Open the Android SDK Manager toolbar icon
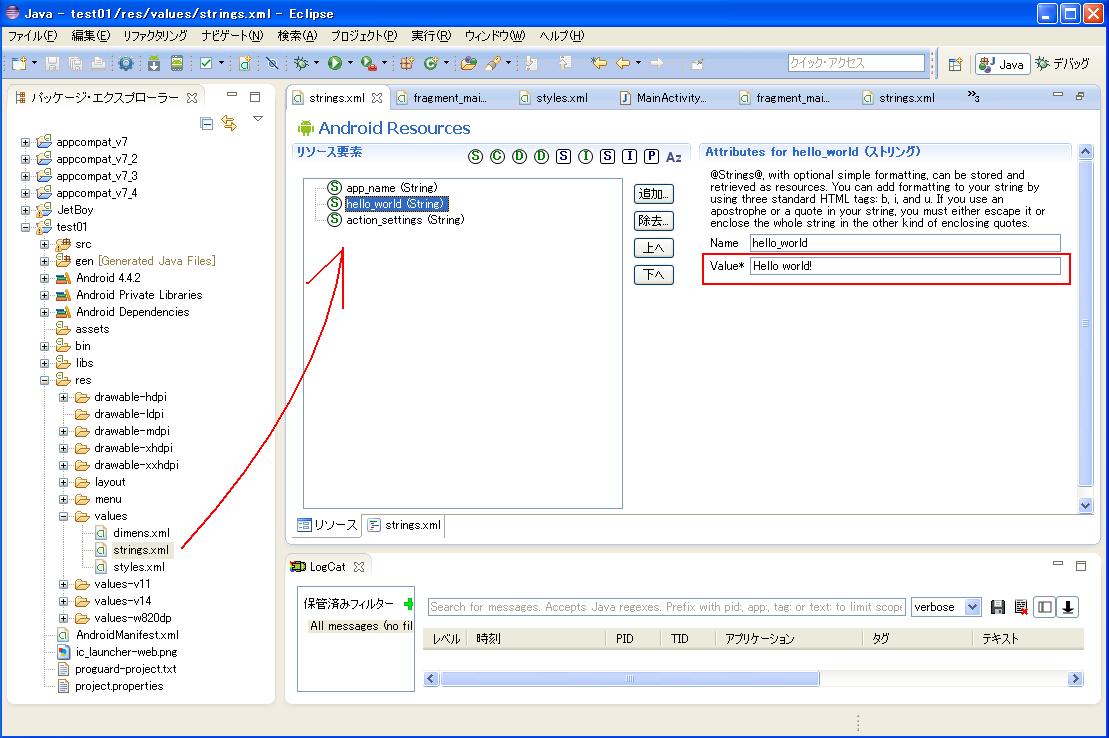The height and width of the screenshot is (738, 1109). pos(153,64)
